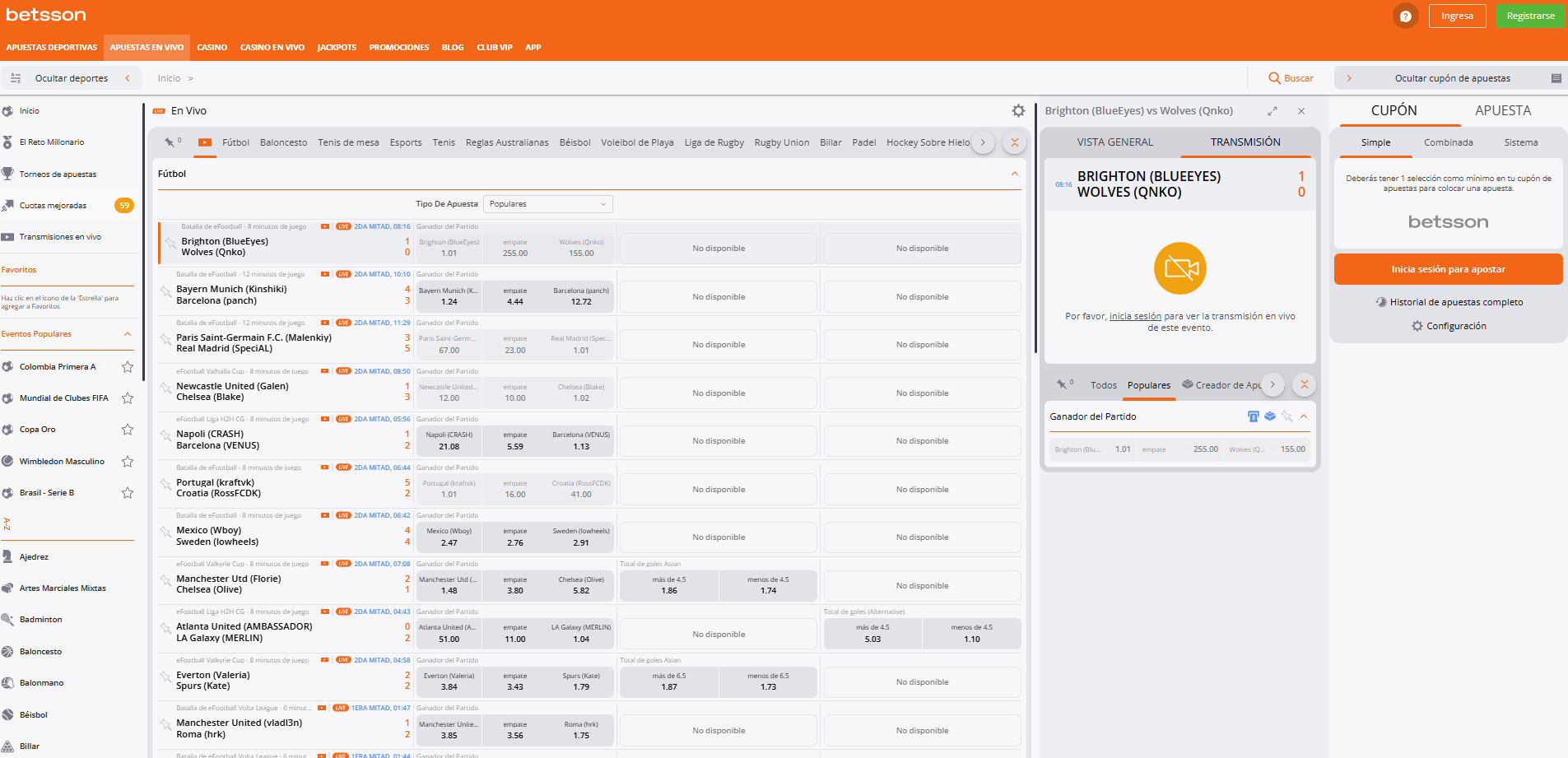Click the Registrarse button
The image size is (1568, 758).
(1530, 16)
